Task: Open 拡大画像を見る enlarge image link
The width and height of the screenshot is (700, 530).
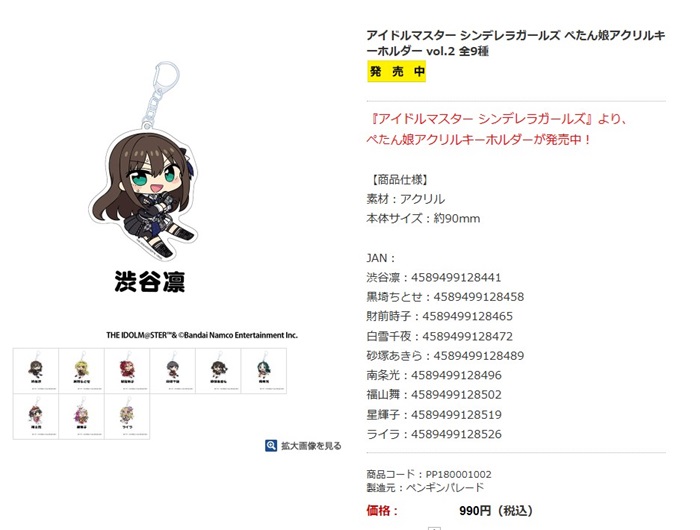Action: coord(311,446)
